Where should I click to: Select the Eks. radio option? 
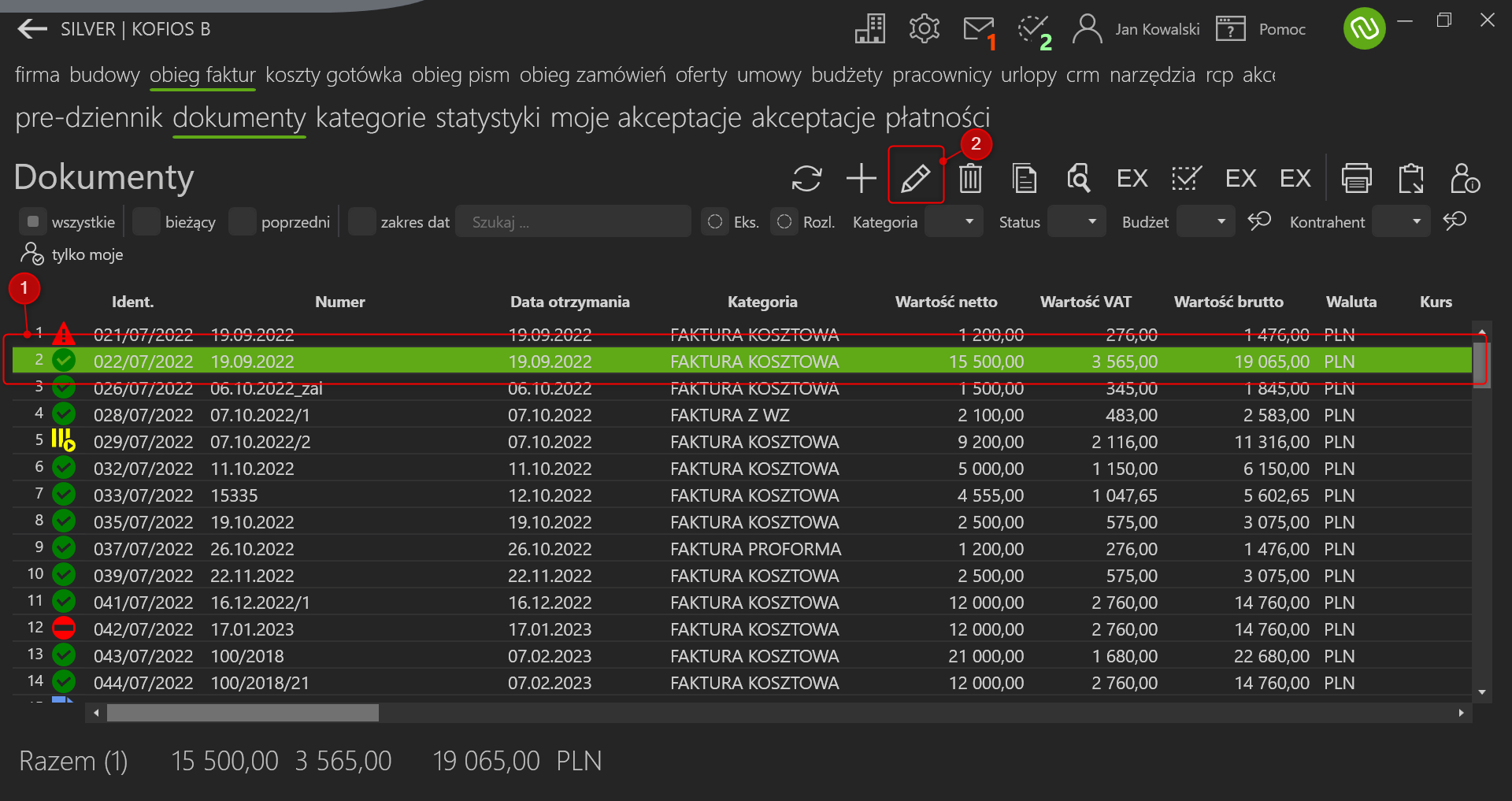(x=715, y=221)
